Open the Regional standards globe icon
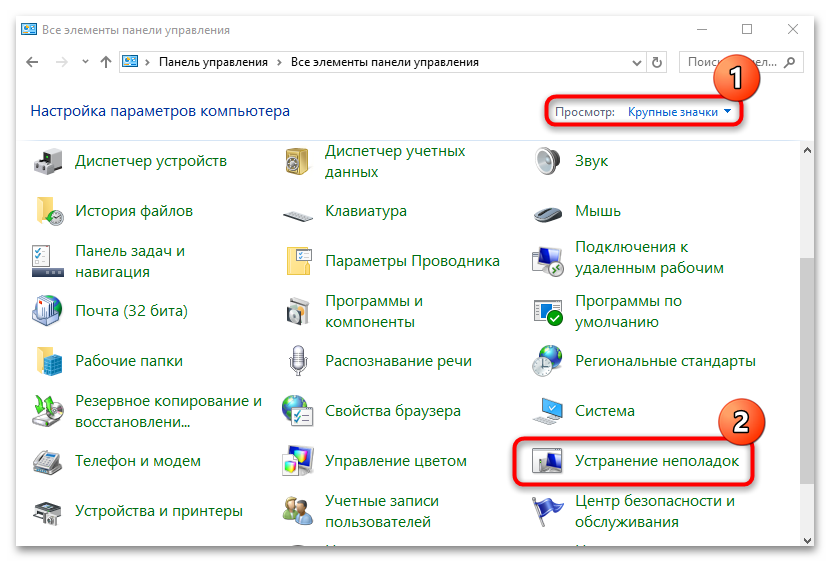830x562 pixels. 547,361
